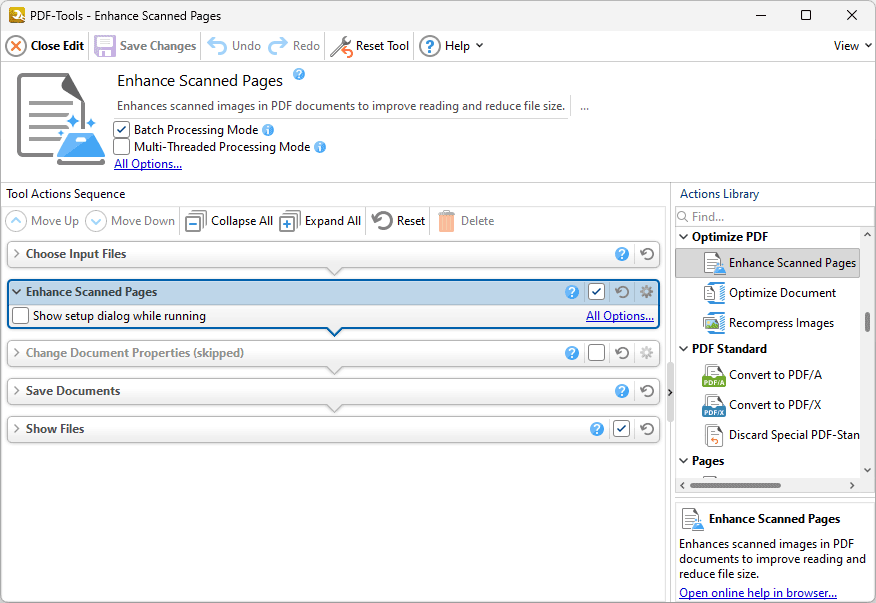Screen dimensions: 876x603
Task: Click the Expand All toolbar item
Action: pos(320,220)
